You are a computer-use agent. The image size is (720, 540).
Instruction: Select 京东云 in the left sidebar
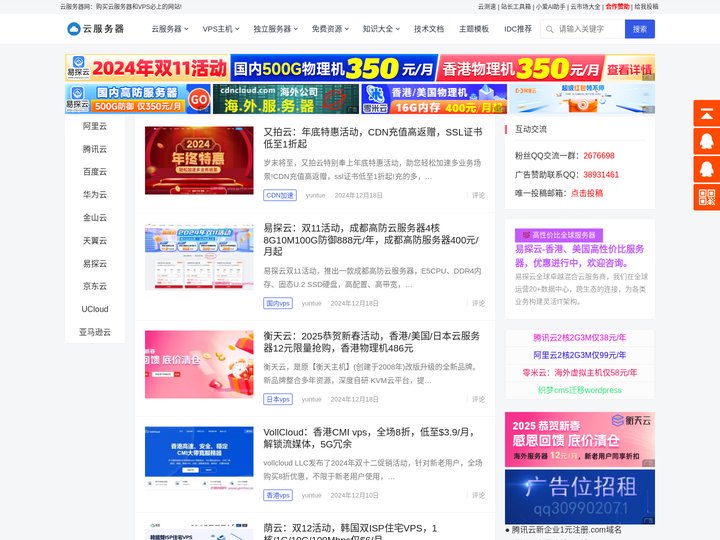tap(95, 286)
